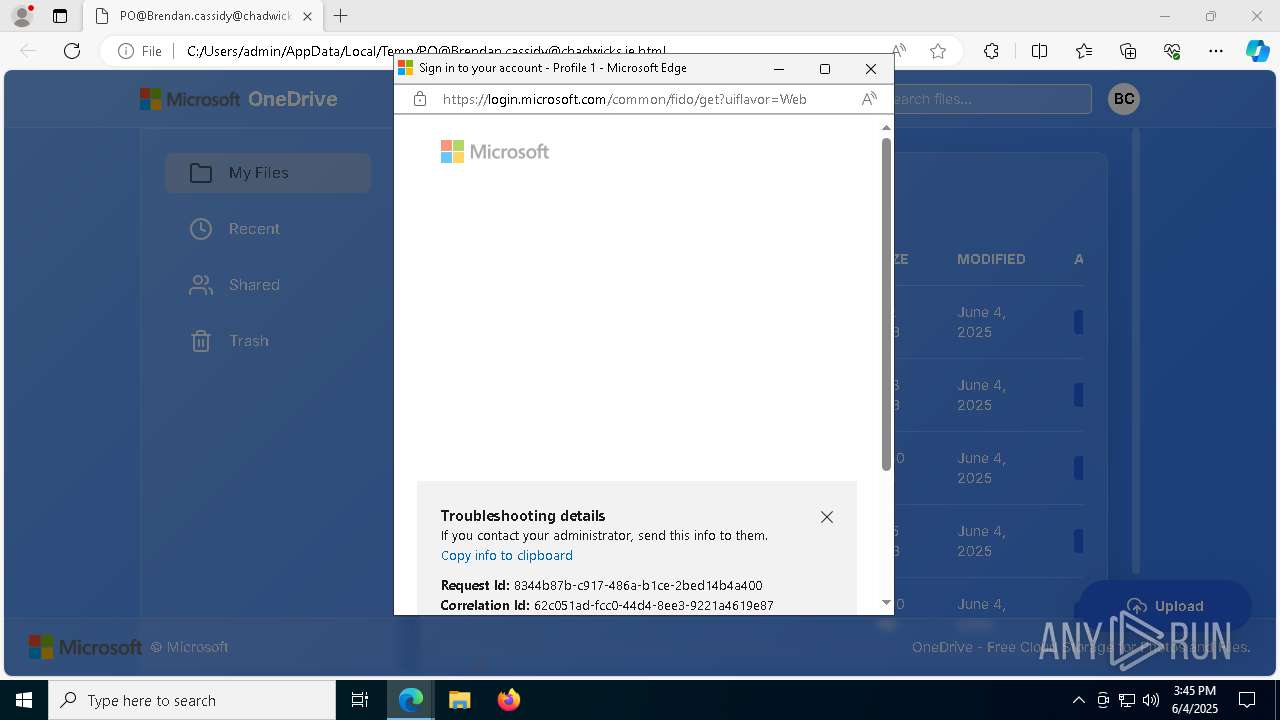
Task: Open the notification center icon
Action: tap(1247, 700)
